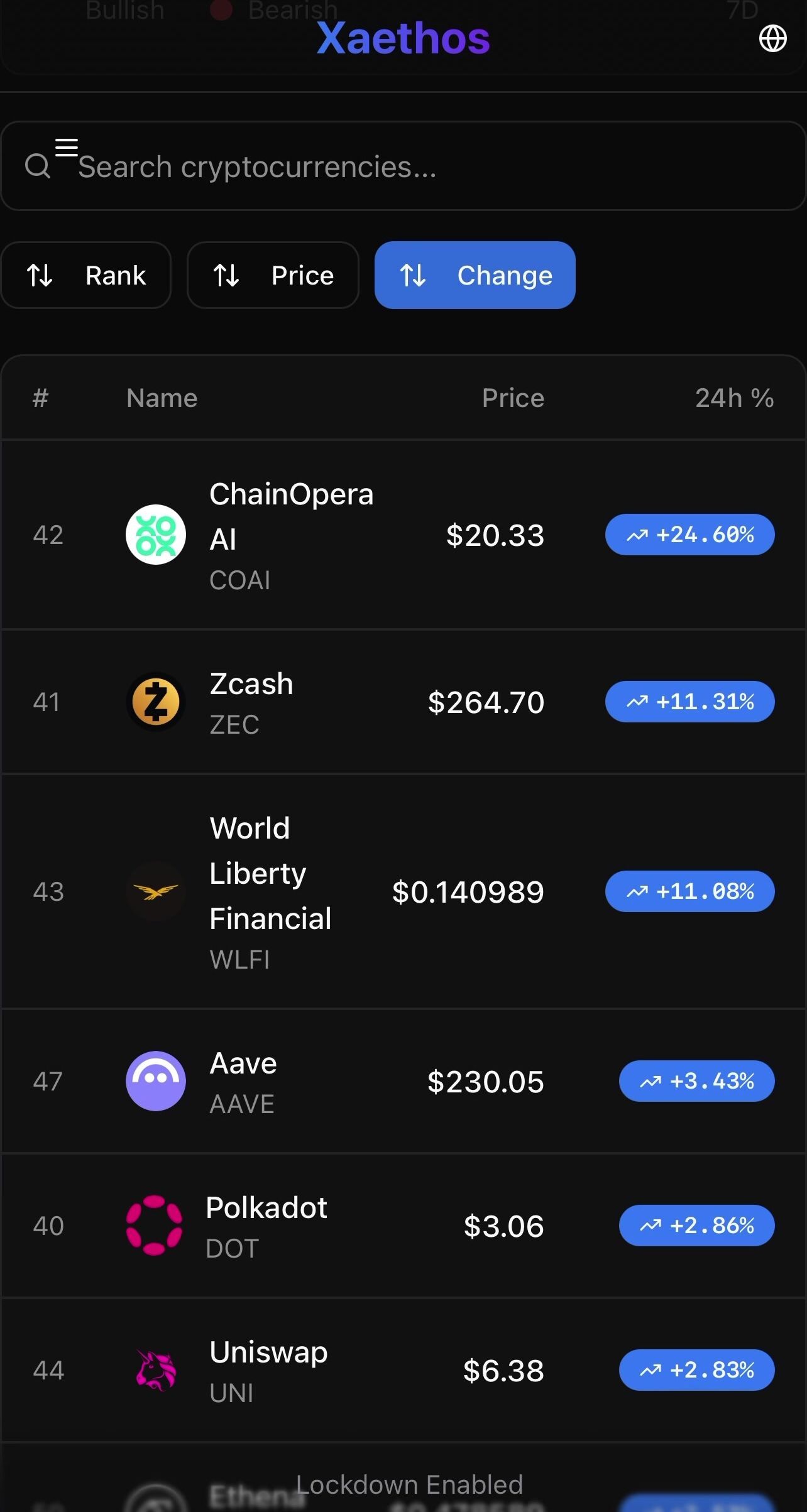Select the Zcash +11.31% change badge
Image resolution: width=807 pixels, height=1512 pixels.
(689, 702)
